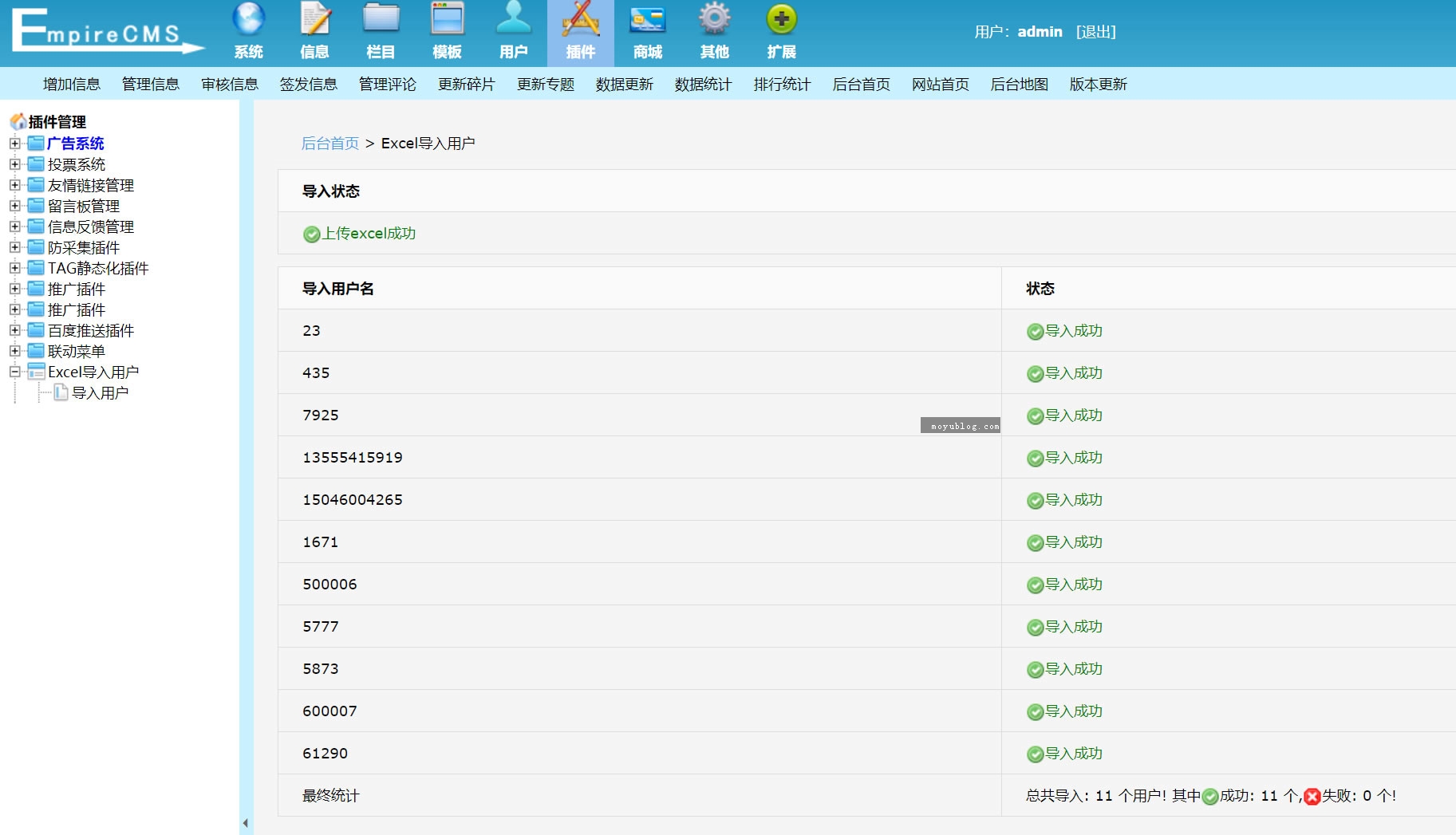Screen dimensions: 1456x835
Task: Click the 扩展 (Extension) plus icon
Action: click(x=780, y=18)
